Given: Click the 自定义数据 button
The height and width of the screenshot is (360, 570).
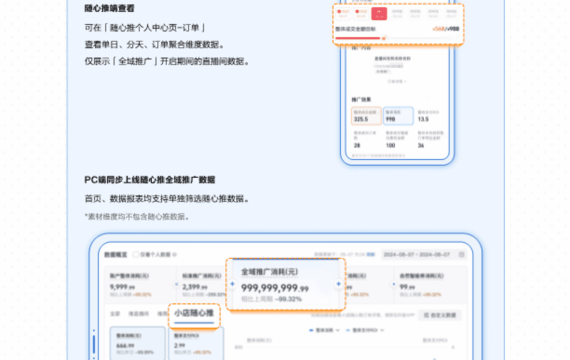Looking at the screenshot, I should [x=440, y=315].
